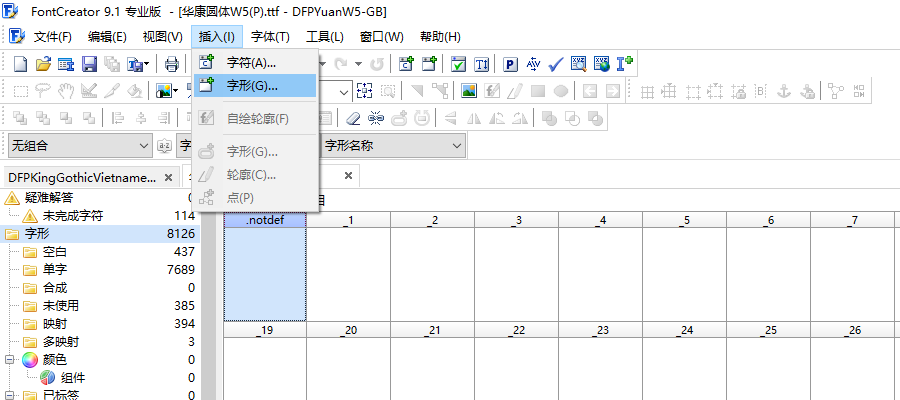Screen dimensions: 900x400
Task: Select the 字形 category folder in the tree
Action: [37, 234]
